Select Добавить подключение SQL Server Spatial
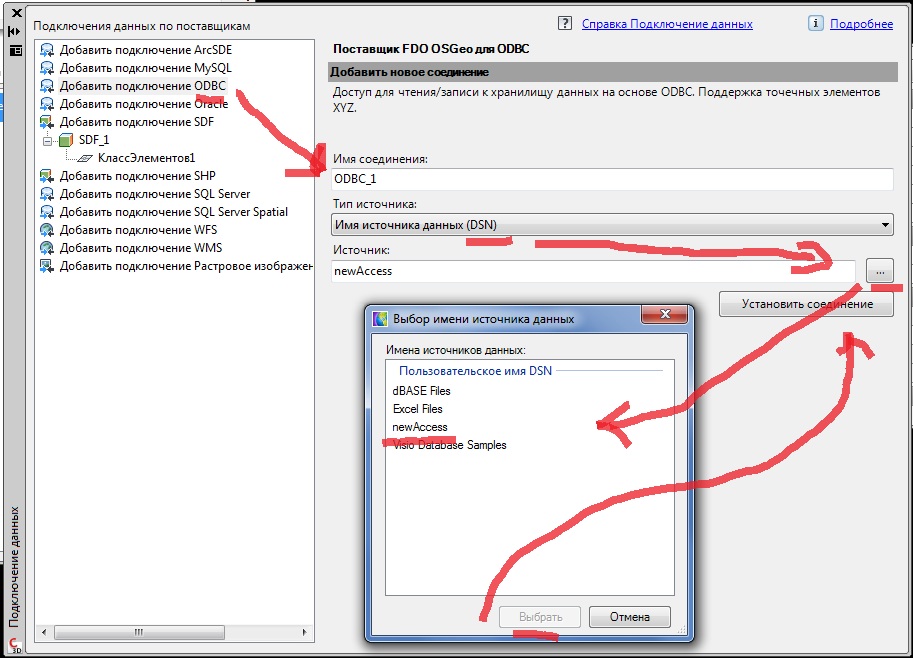The width and height of the screenshot is (913, 658). [174, 212]
